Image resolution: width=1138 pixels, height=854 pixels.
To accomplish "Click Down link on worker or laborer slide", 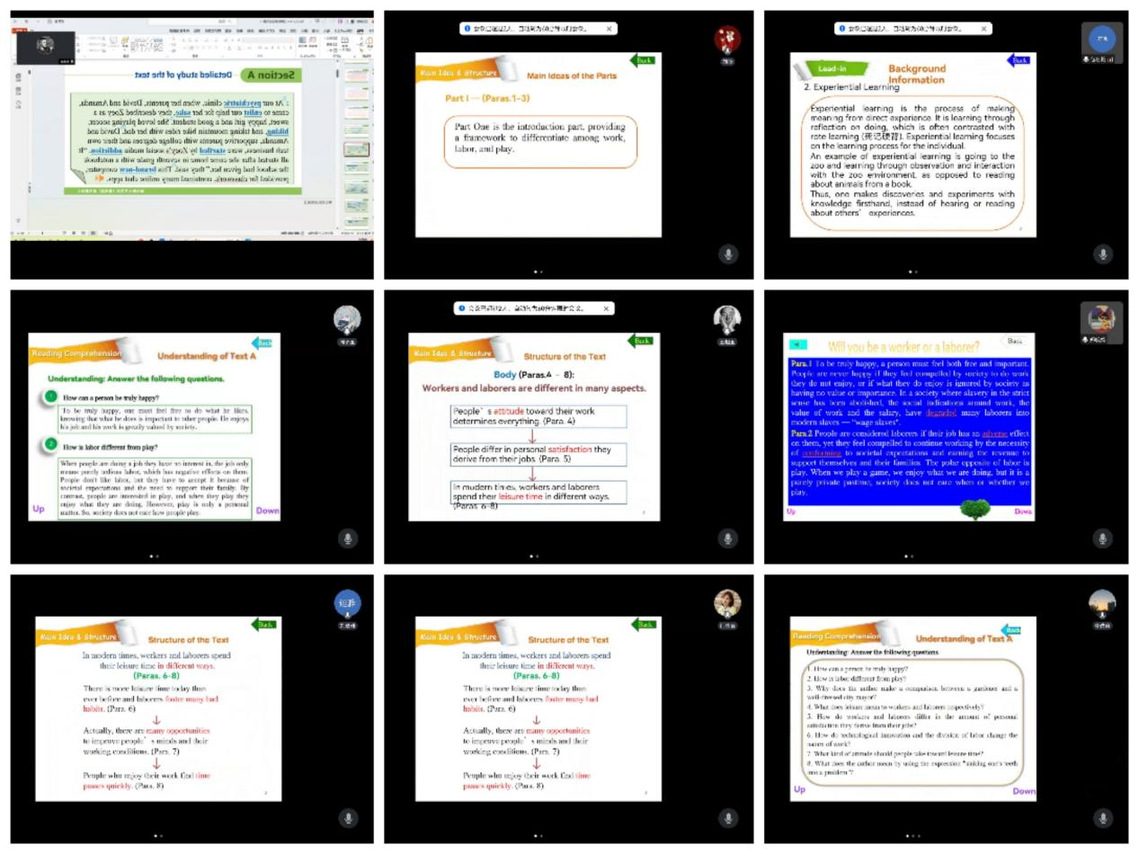I will coord(1023,512).
